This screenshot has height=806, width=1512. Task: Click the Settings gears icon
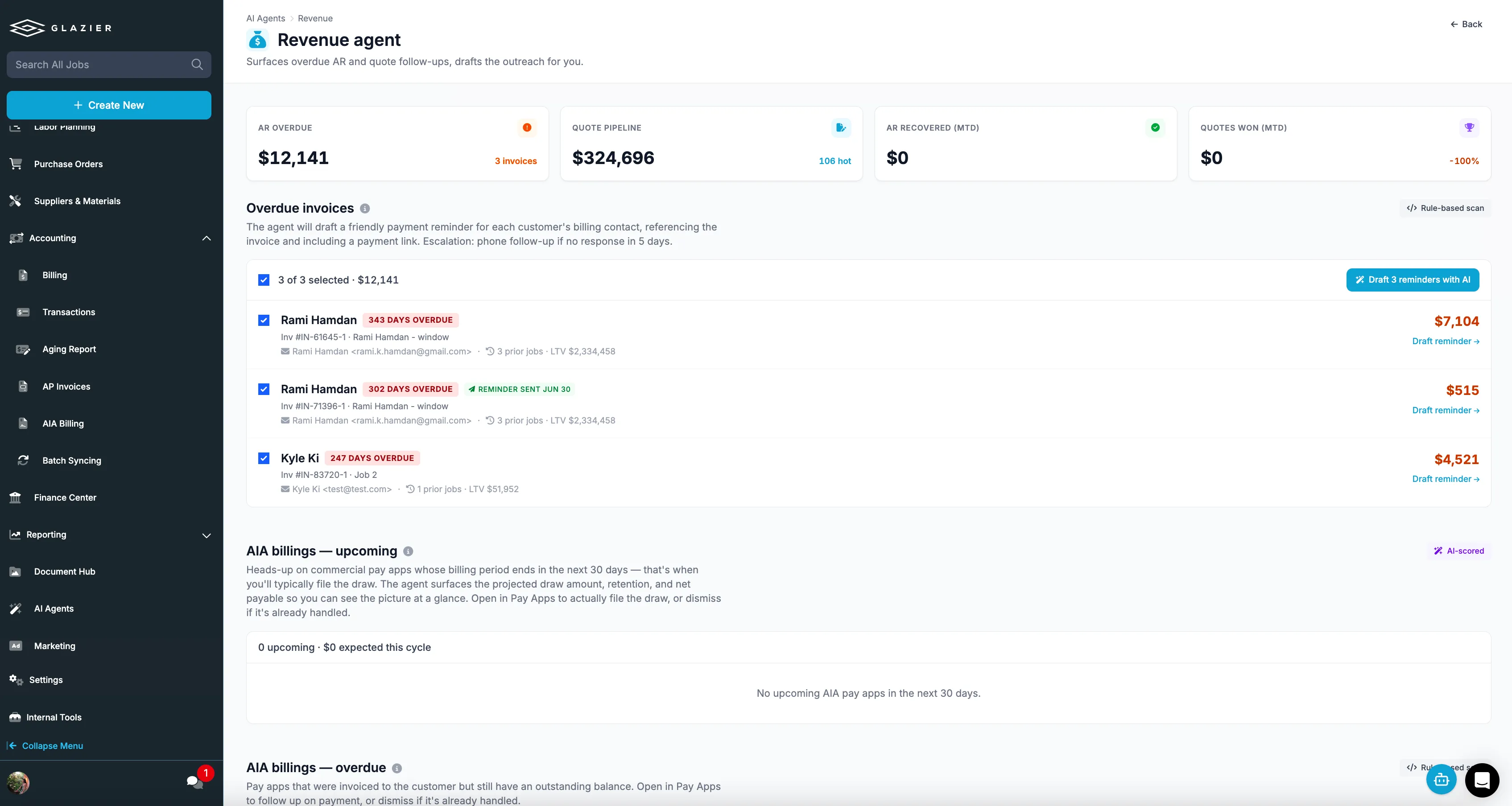16,680
